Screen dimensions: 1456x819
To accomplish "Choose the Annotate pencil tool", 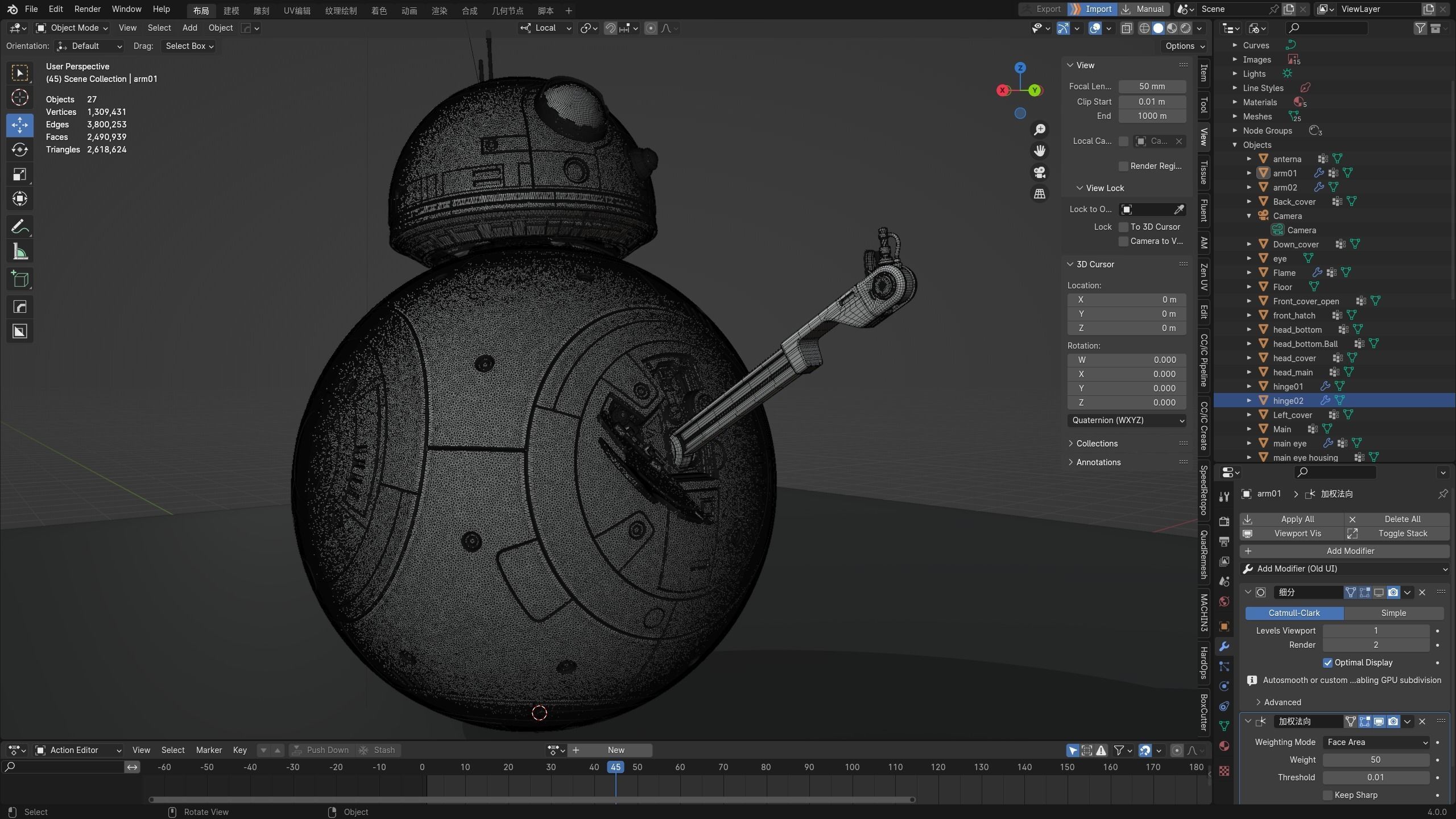I will [20, 227].
